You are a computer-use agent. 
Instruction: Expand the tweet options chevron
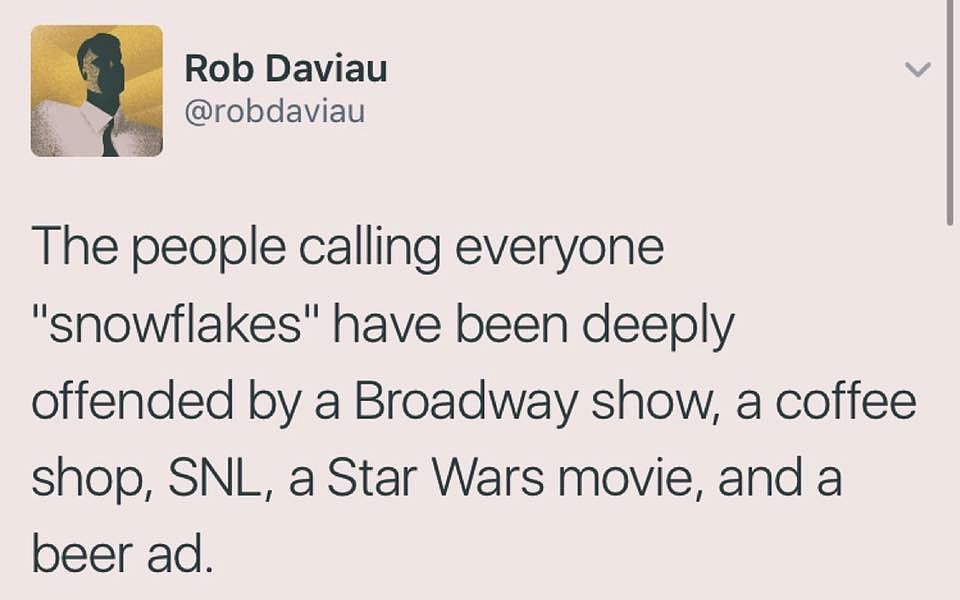pos(918,69)
